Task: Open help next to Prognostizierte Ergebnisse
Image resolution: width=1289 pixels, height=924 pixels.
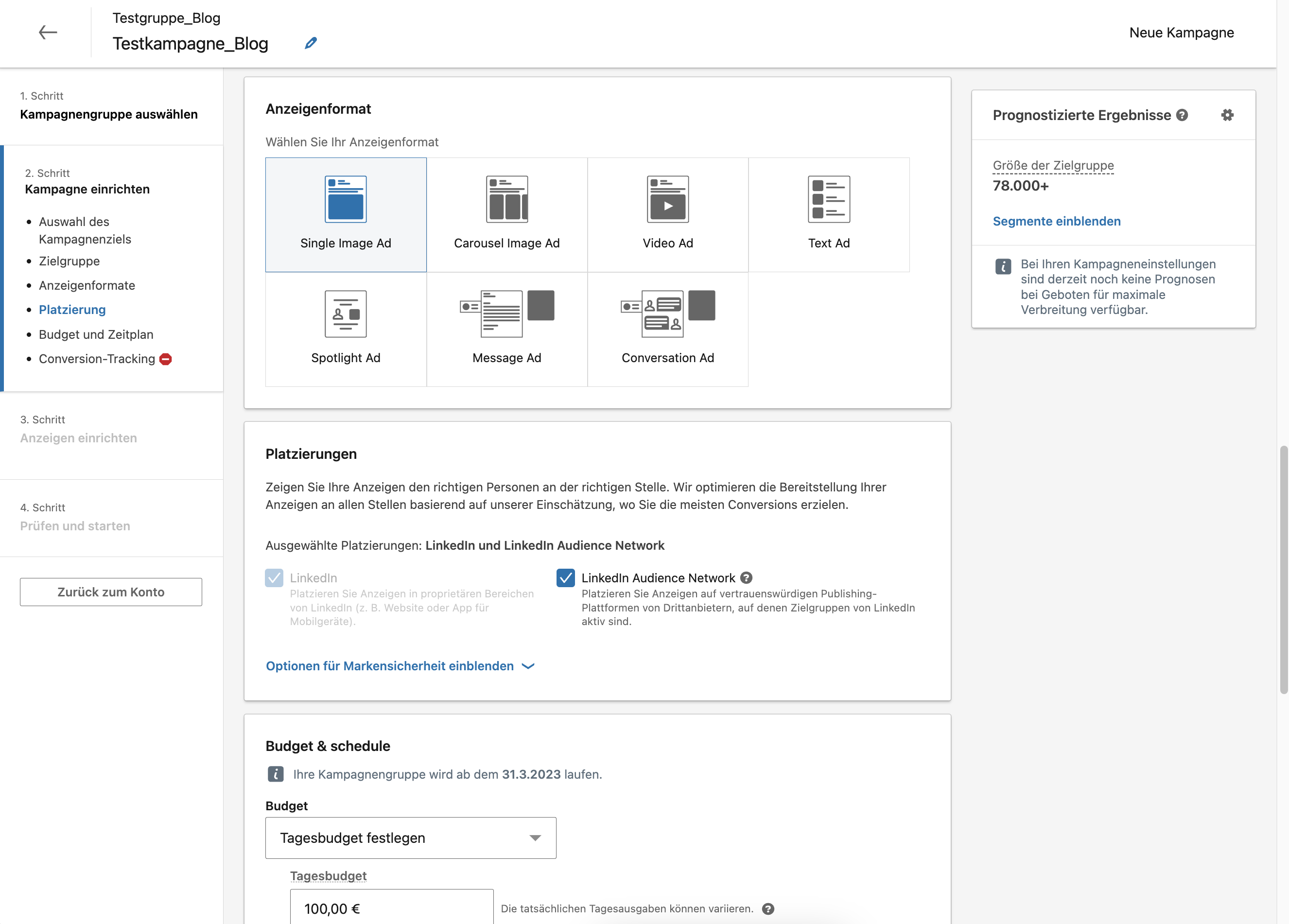Action: (1182, 115)
